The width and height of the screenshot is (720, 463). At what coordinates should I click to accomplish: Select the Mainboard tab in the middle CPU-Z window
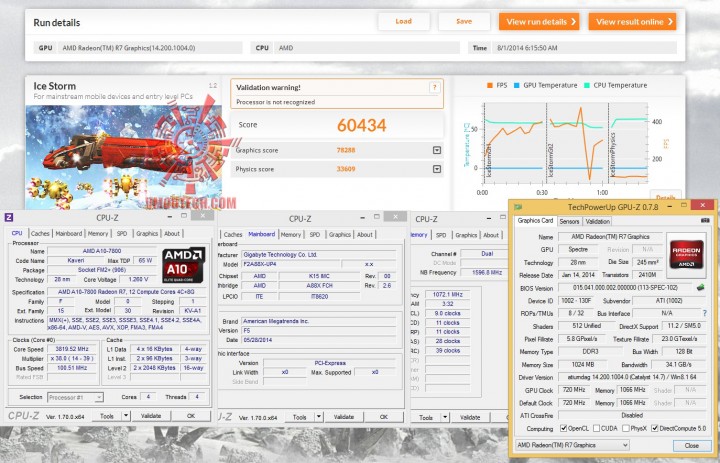tap(261, 234)
